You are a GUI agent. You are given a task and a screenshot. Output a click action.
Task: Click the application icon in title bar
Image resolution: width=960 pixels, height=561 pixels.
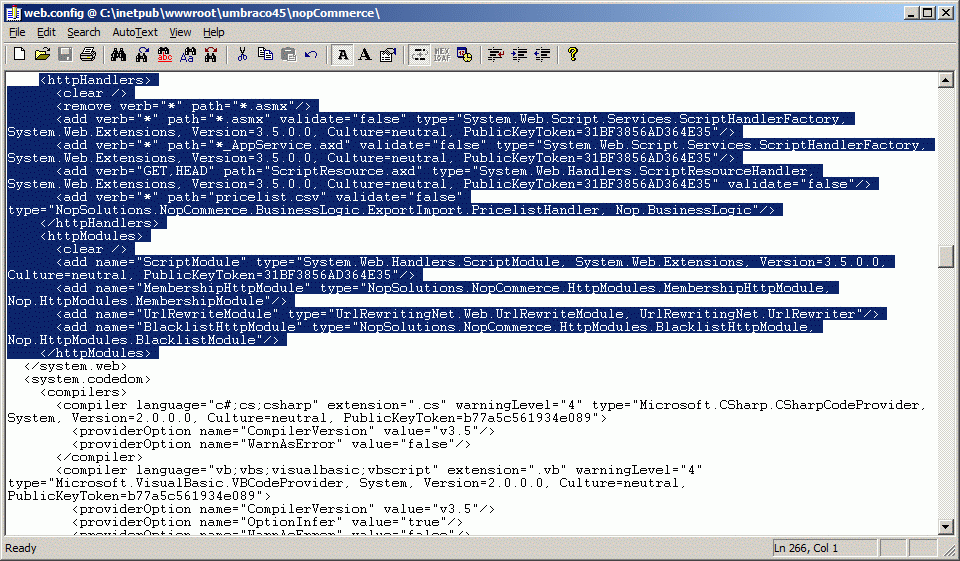coord(13,13)
